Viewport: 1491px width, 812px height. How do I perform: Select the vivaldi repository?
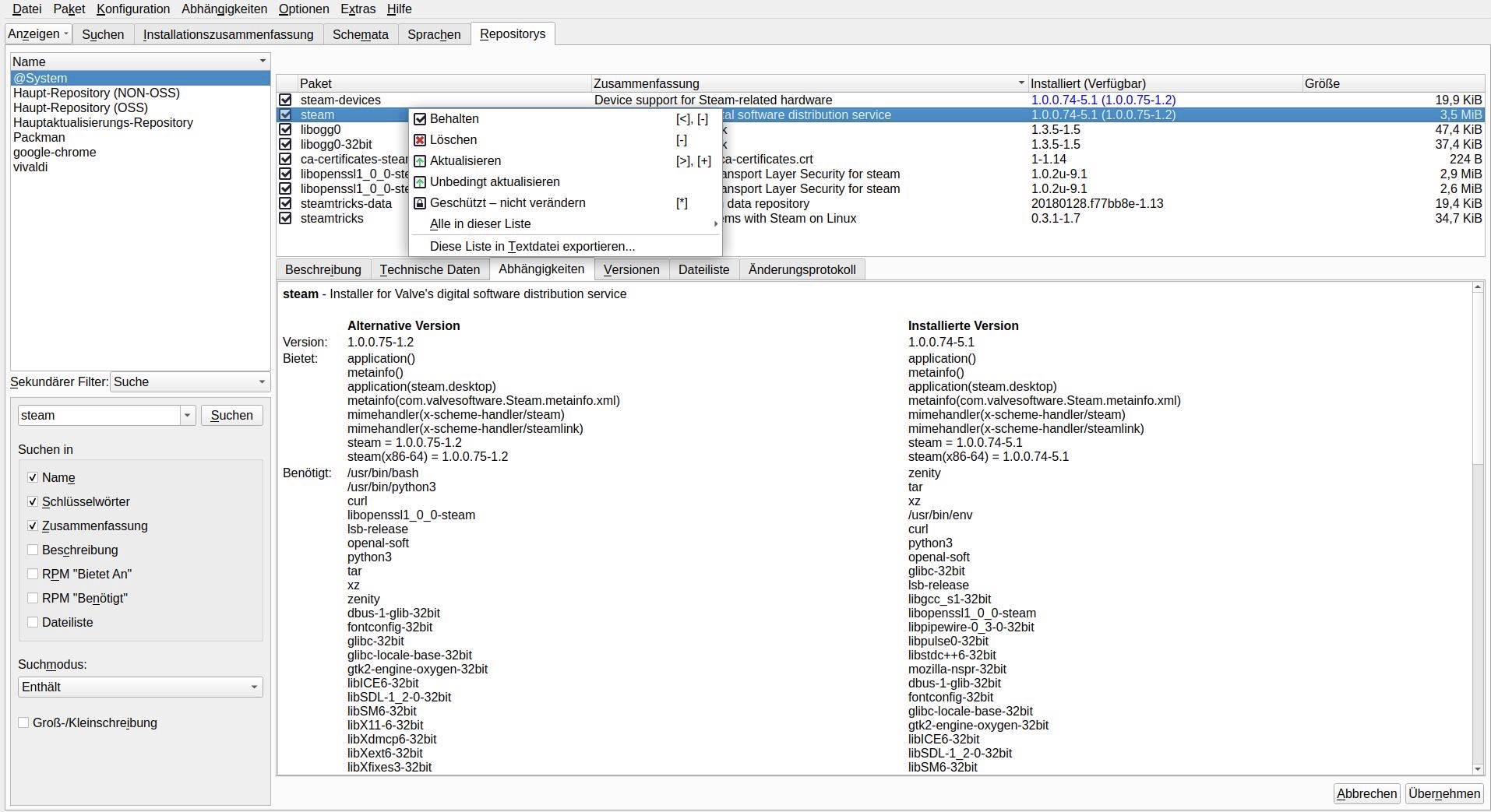(140, 167)
